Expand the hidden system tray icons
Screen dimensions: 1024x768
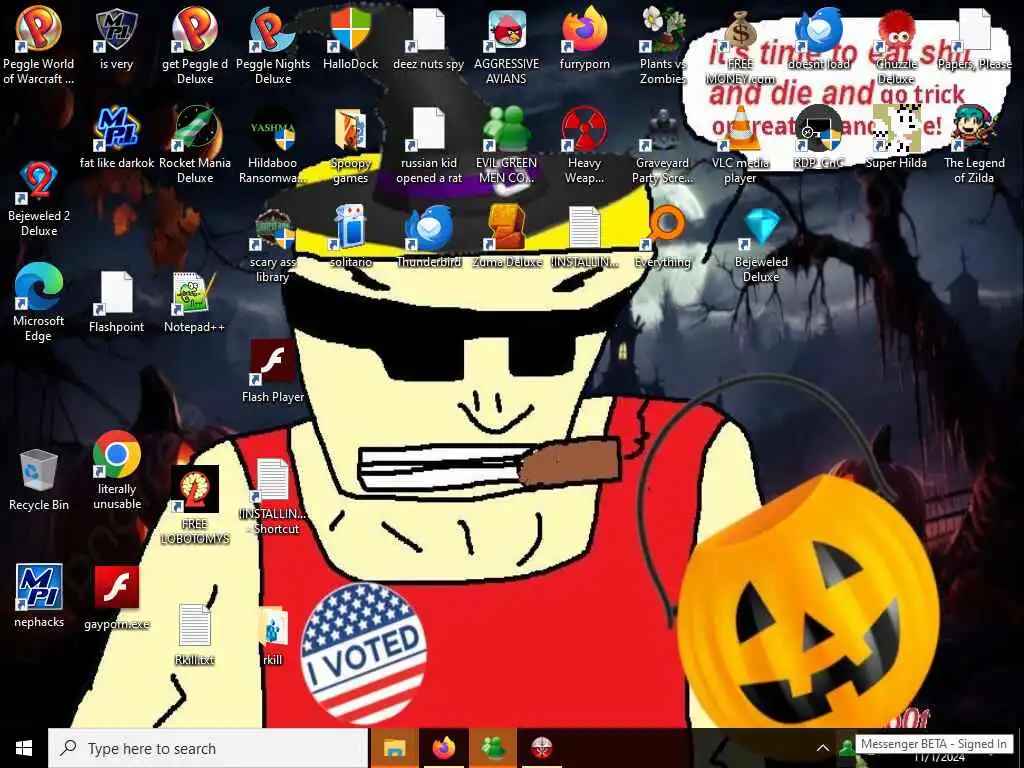click(823, 748)
